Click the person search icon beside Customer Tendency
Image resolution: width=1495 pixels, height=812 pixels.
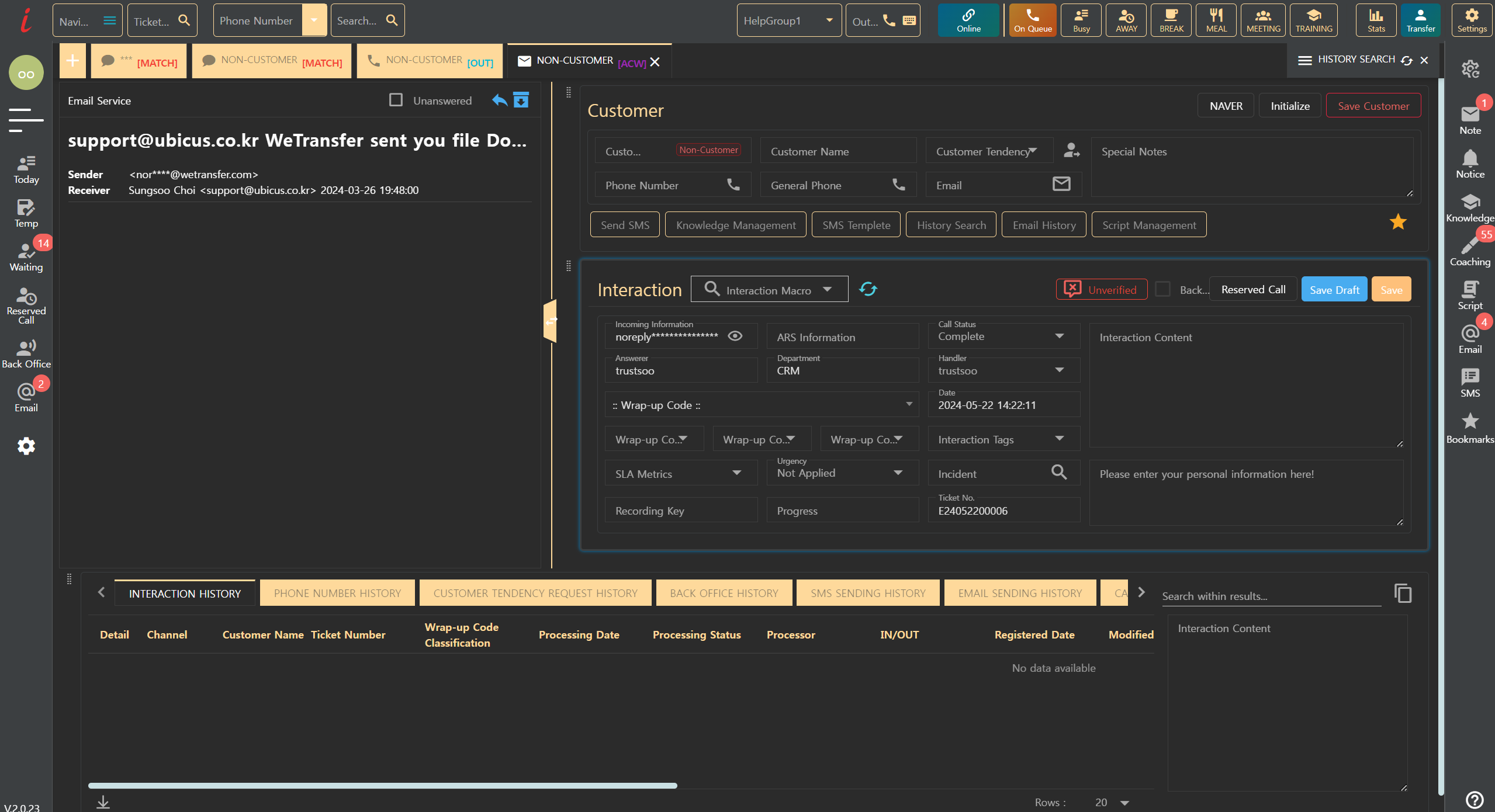pos(1071,151)
